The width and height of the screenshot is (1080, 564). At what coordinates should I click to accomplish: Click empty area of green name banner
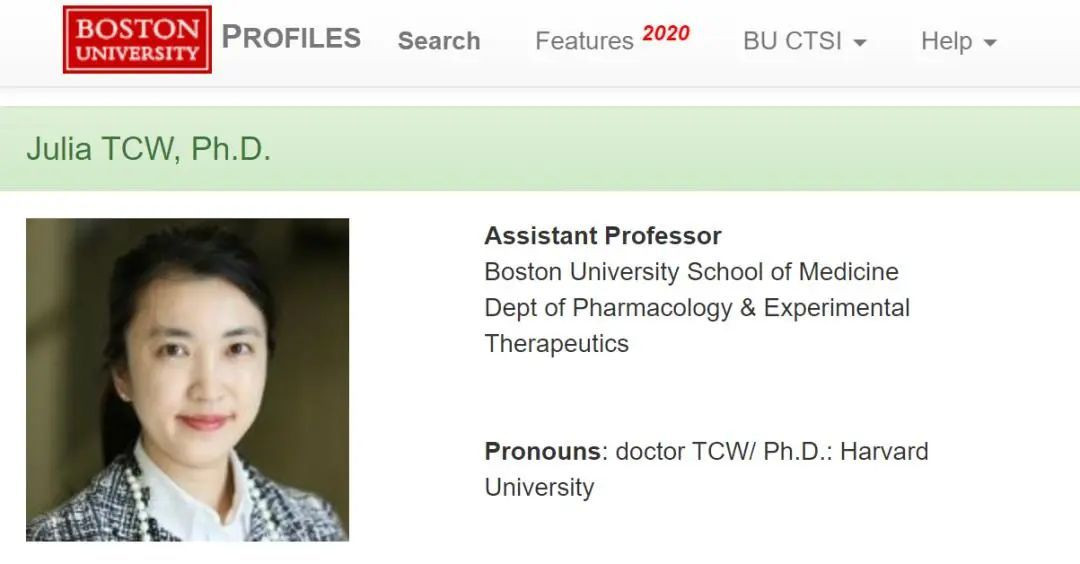click(x=680, y=149)
